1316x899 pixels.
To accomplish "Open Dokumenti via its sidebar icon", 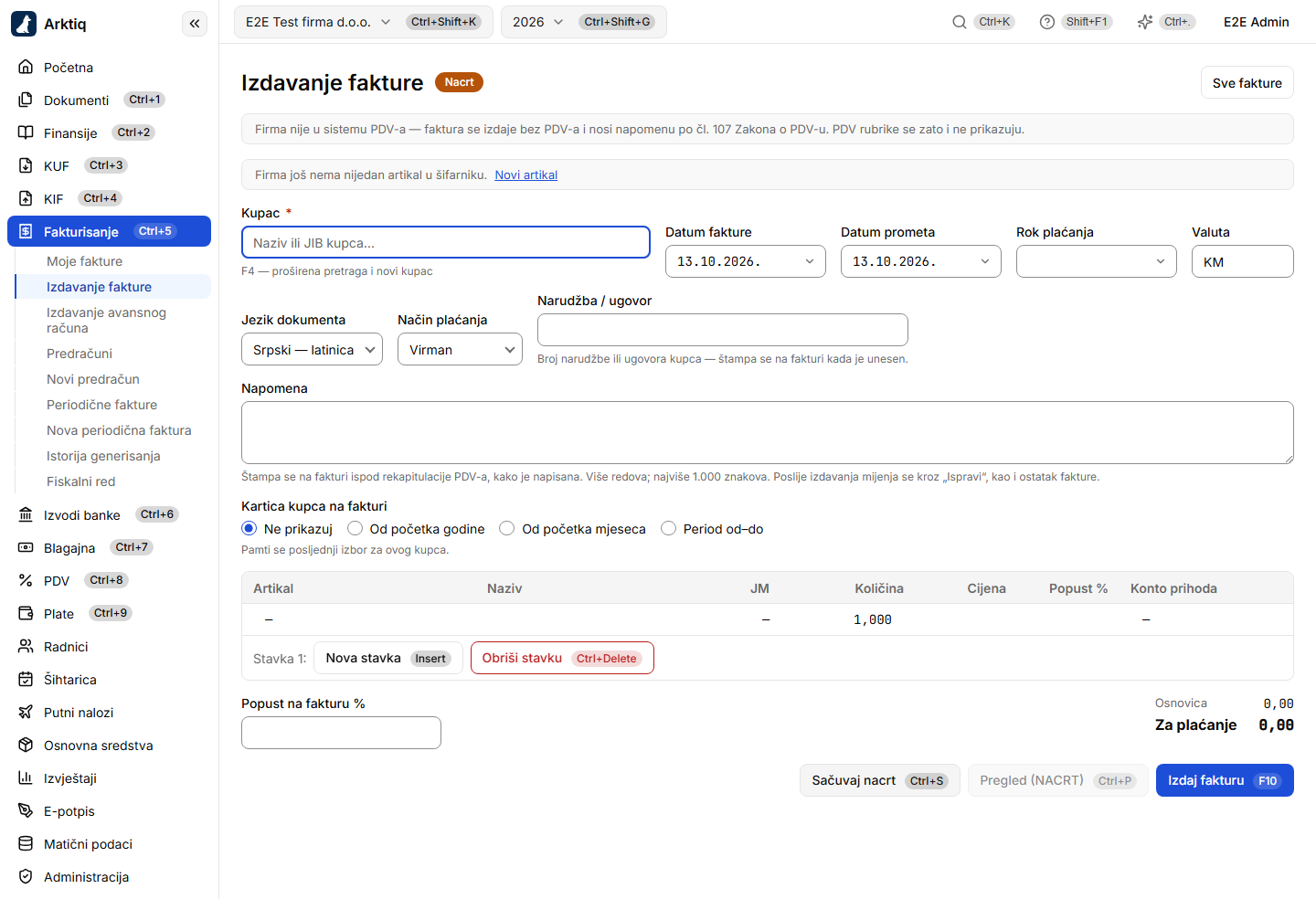I will [26, 100].
